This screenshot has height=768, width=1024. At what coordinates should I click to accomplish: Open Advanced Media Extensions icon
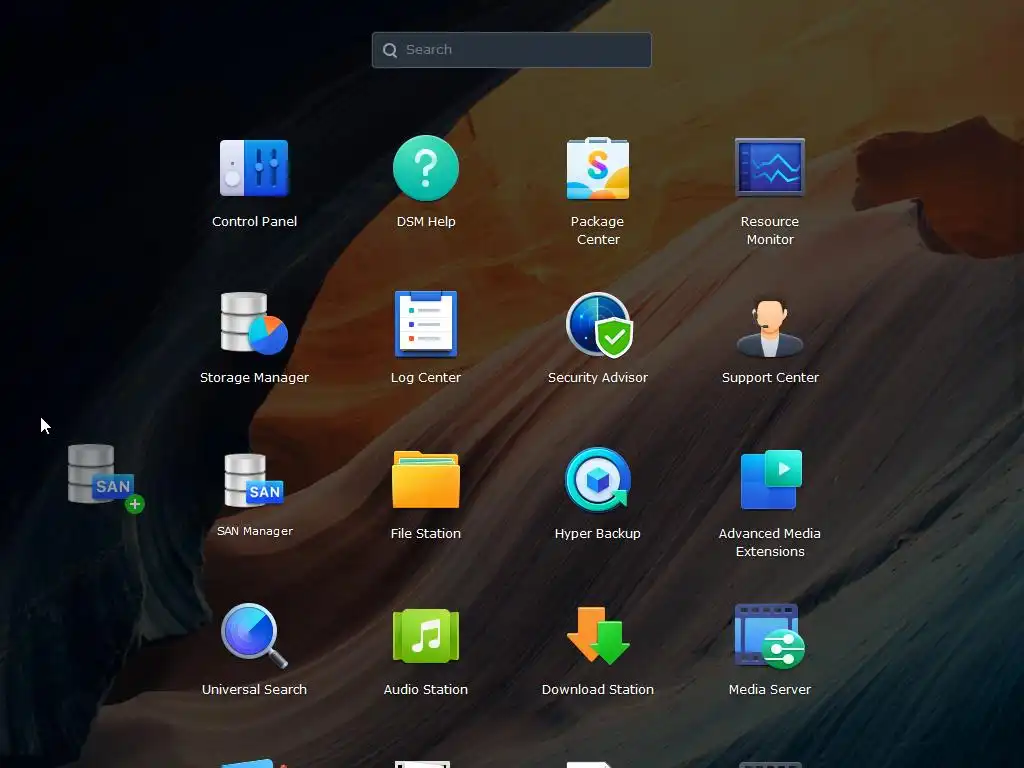771,479
